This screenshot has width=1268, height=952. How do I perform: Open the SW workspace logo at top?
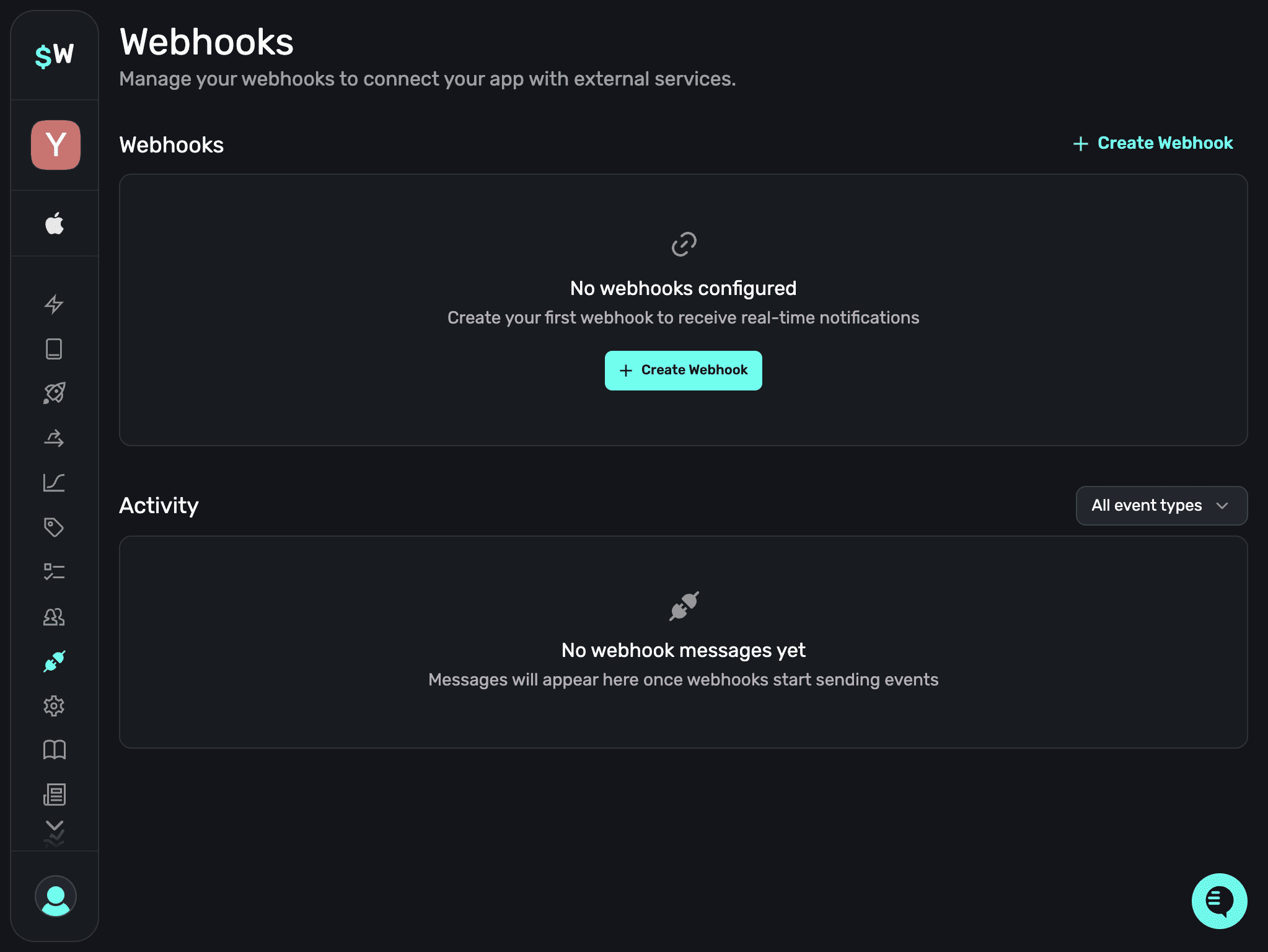point(55,55)
